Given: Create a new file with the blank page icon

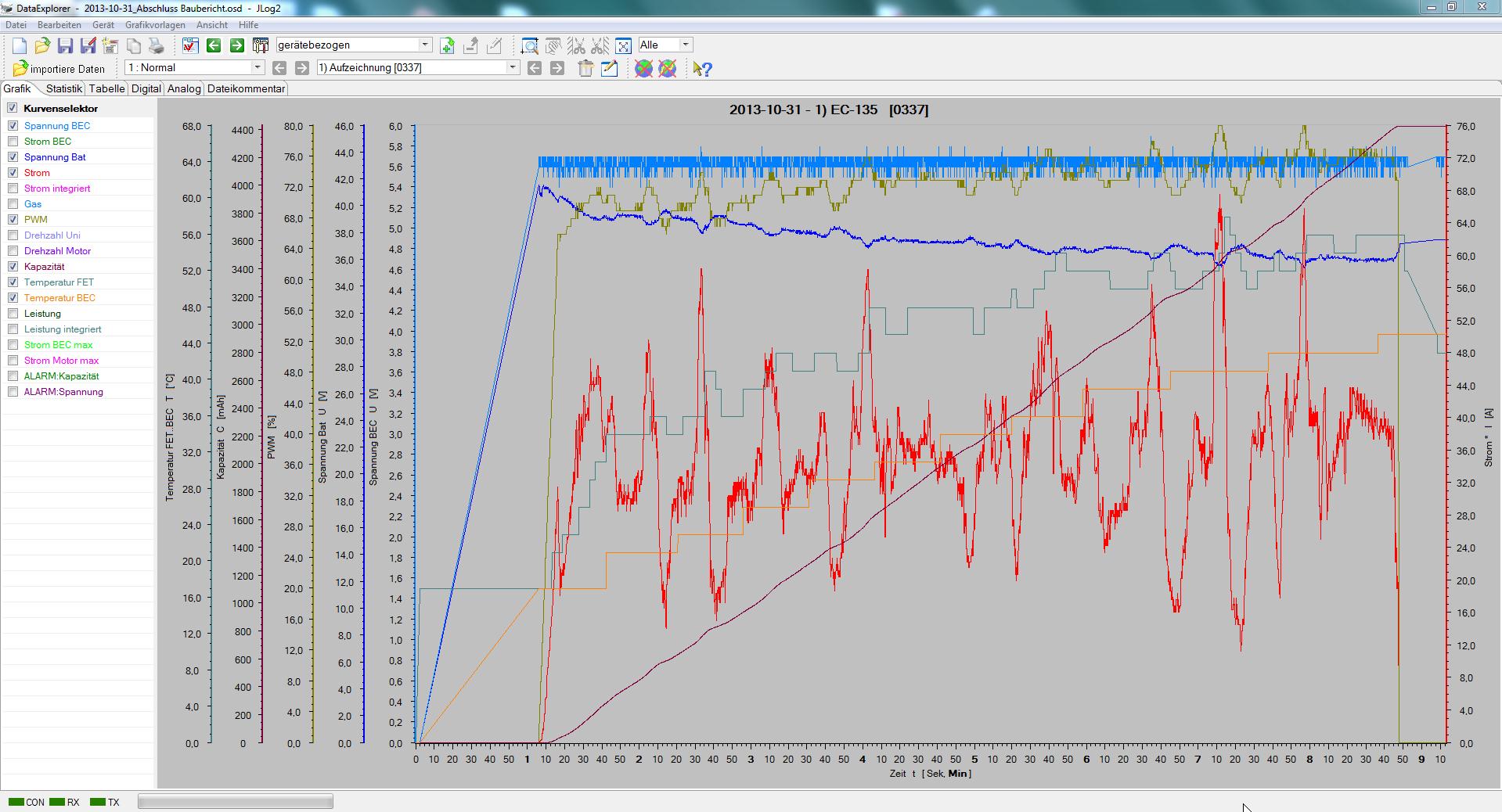Looking at the screenshot, I should (20, 45).
